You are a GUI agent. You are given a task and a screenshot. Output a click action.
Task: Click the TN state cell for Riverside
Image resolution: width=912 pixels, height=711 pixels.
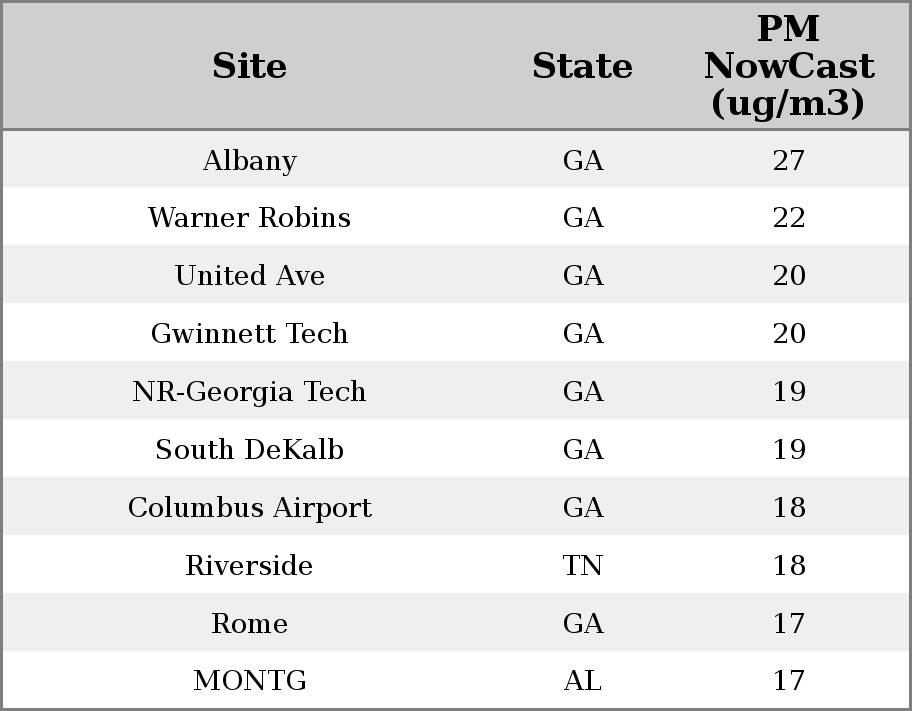tap(582, 566)
